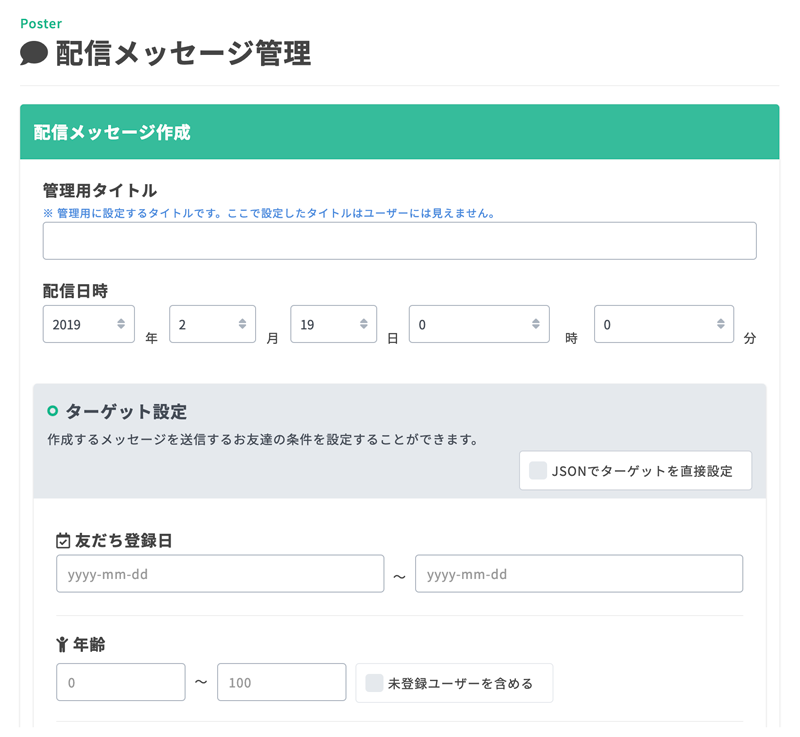Check the 未登録ユーザーを含める checkbox
Viewport: 800px width, 737px height.
tap(374, 683)
